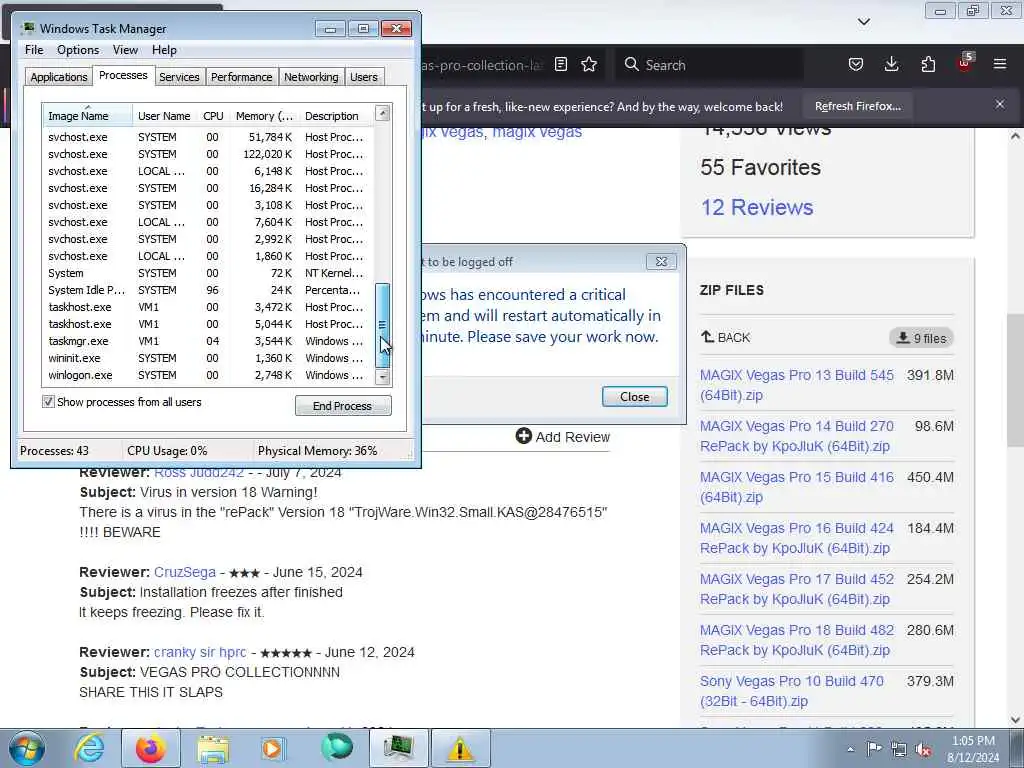1024x768 pixels.
Task: Click Action Center flag tray icon
Action: [x=874, y=748]
